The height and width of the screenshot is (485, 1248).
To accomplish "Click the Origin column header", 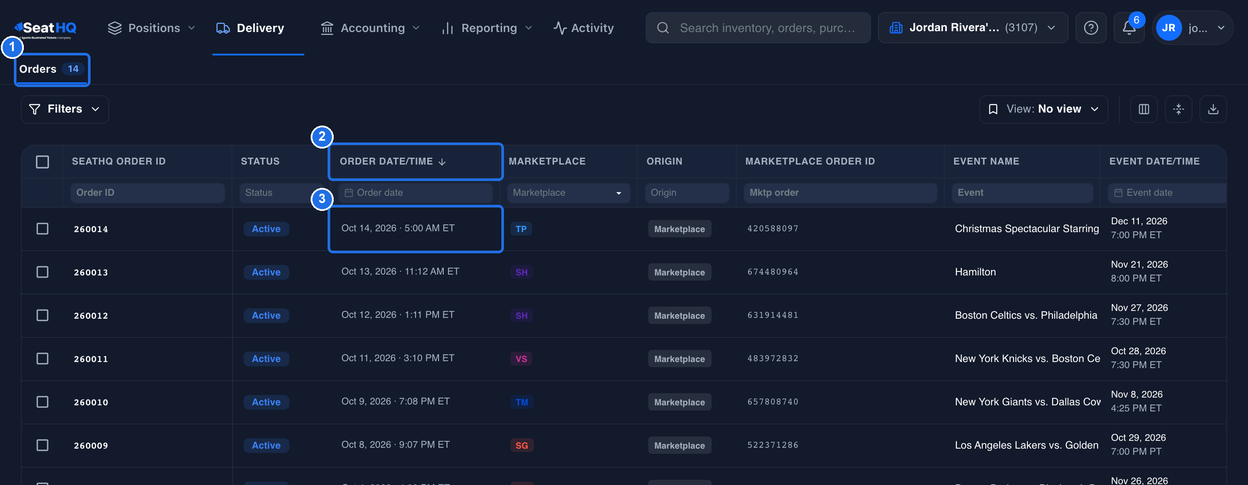I will coord(665,161).
